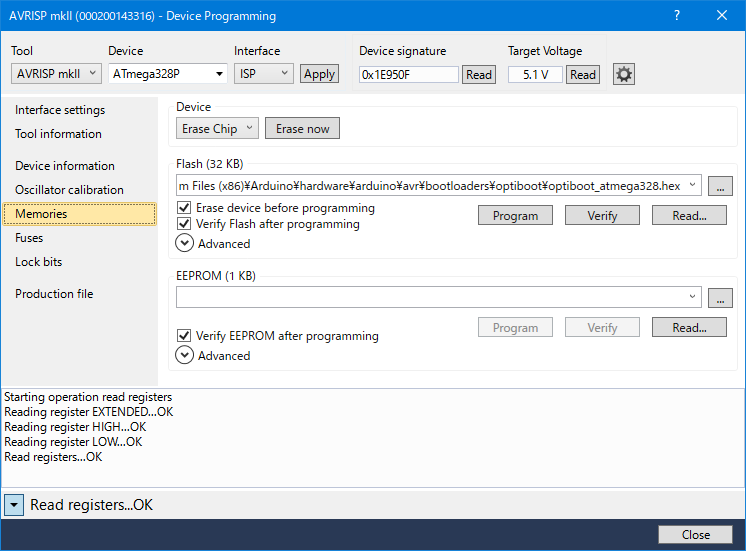746x551 pixels.
Task: Read the target voltage
Action: (x=583, y=75)
